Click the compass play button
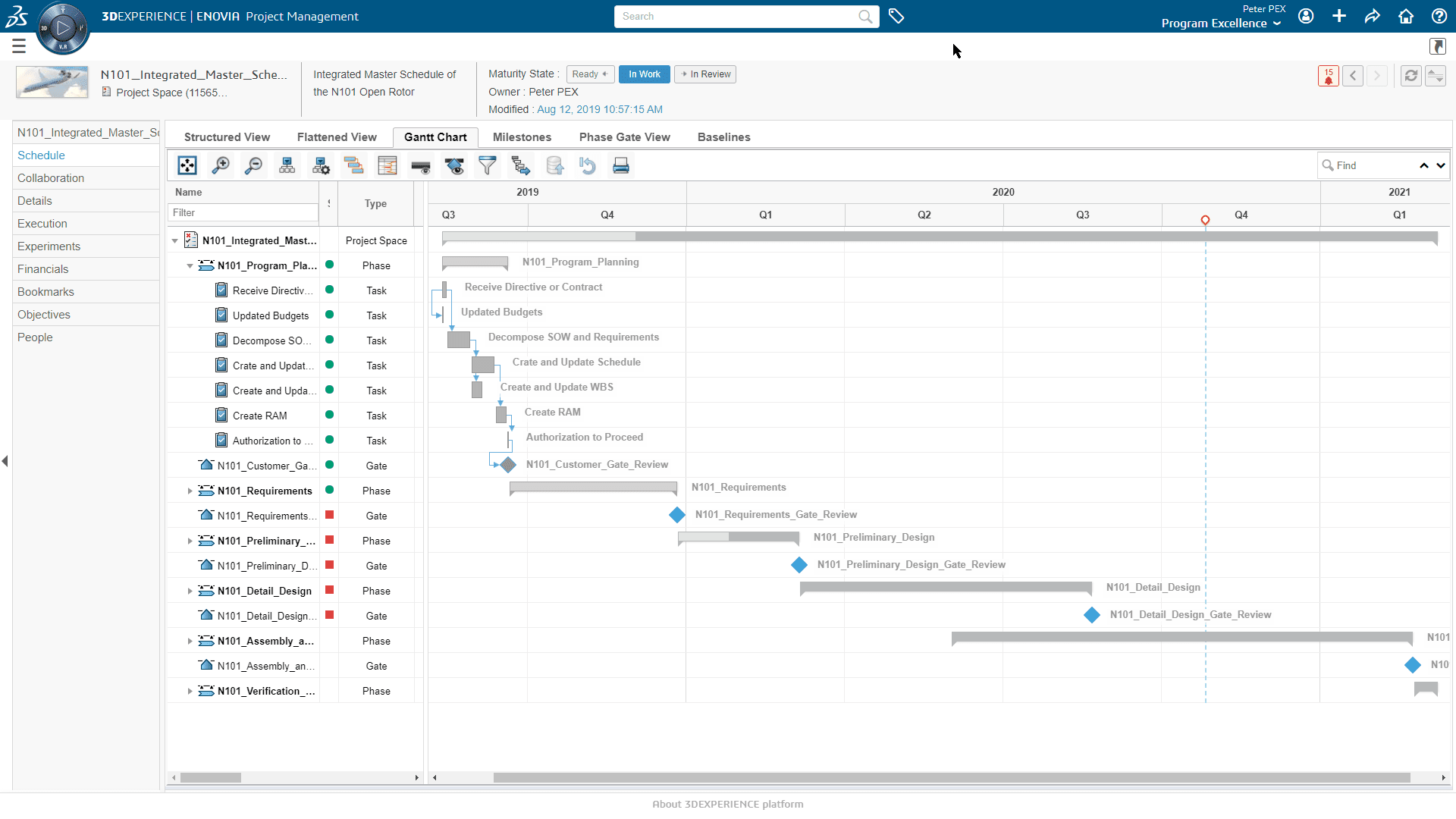This screenshot has height=819, width=1456. [x=63, y=29]
